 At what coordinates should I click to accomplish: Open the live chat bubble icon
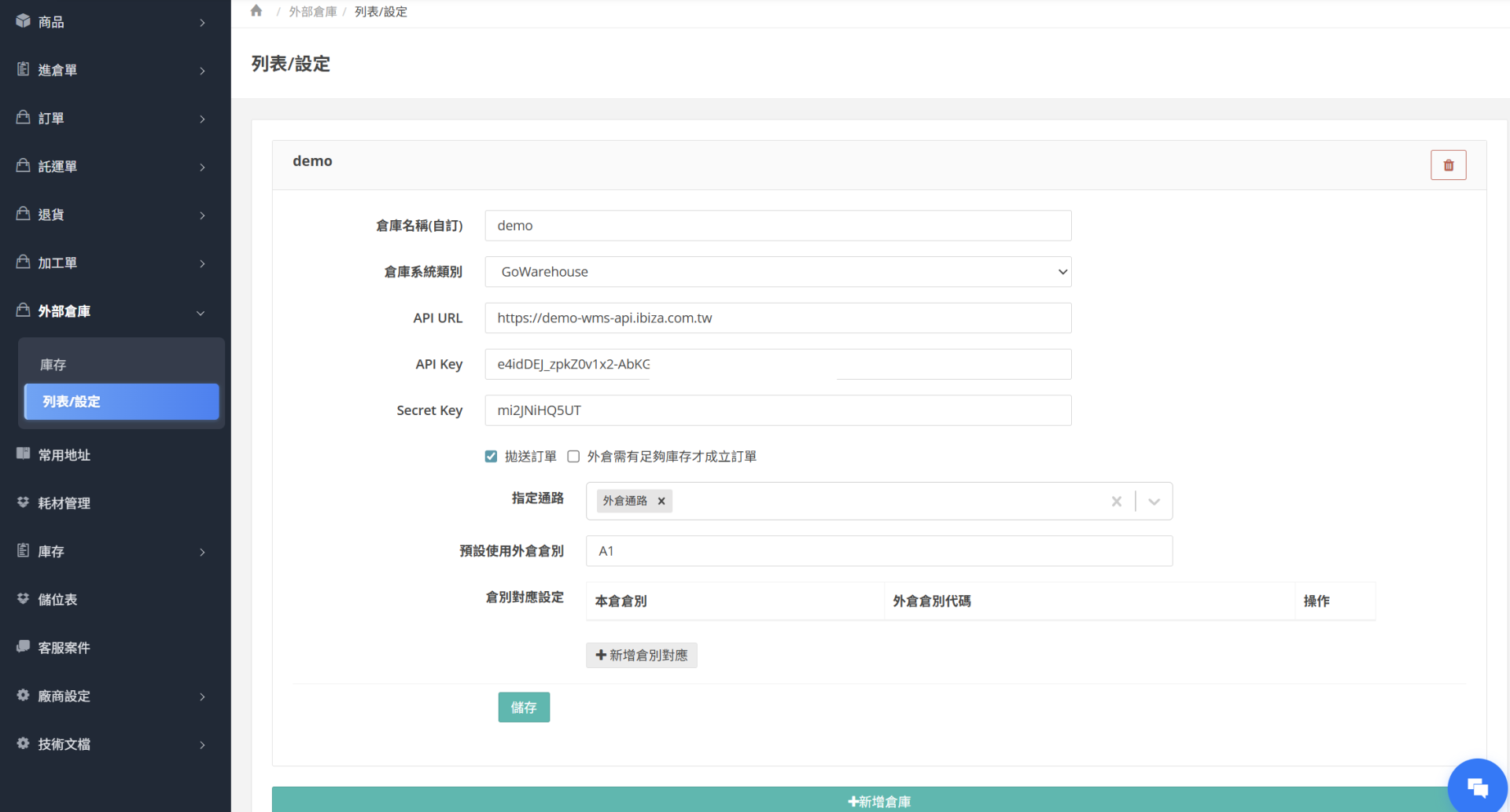point(1477,787)
